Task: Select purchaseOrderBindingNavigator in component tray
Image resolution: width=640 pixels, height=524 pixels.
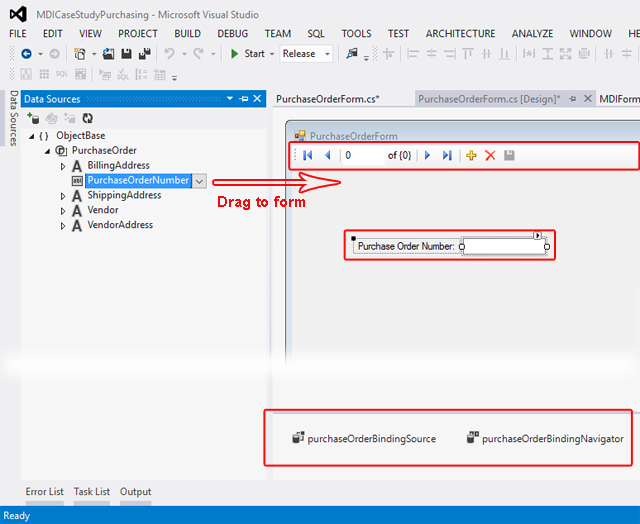Action: pyautogui.click(x=545, y=438)
